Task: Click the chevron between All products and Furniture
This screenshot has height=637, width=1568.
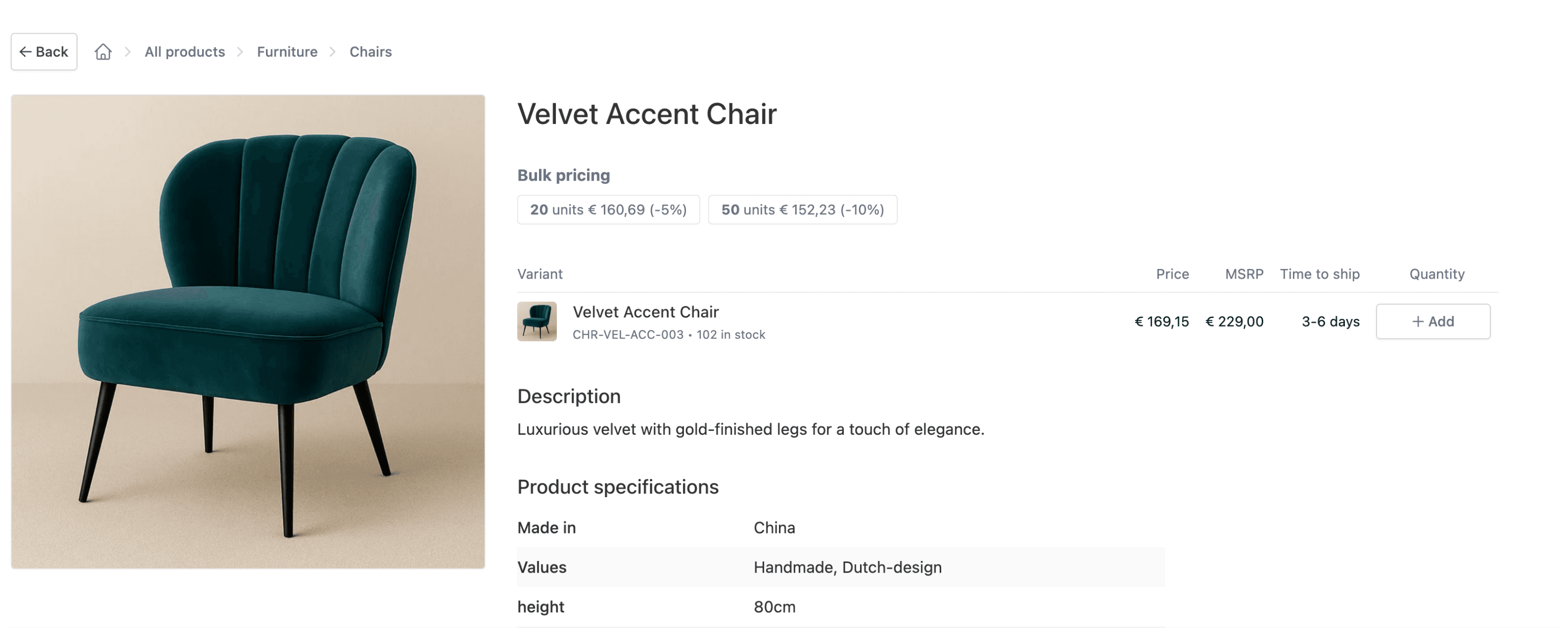Action: pos(240,52)
